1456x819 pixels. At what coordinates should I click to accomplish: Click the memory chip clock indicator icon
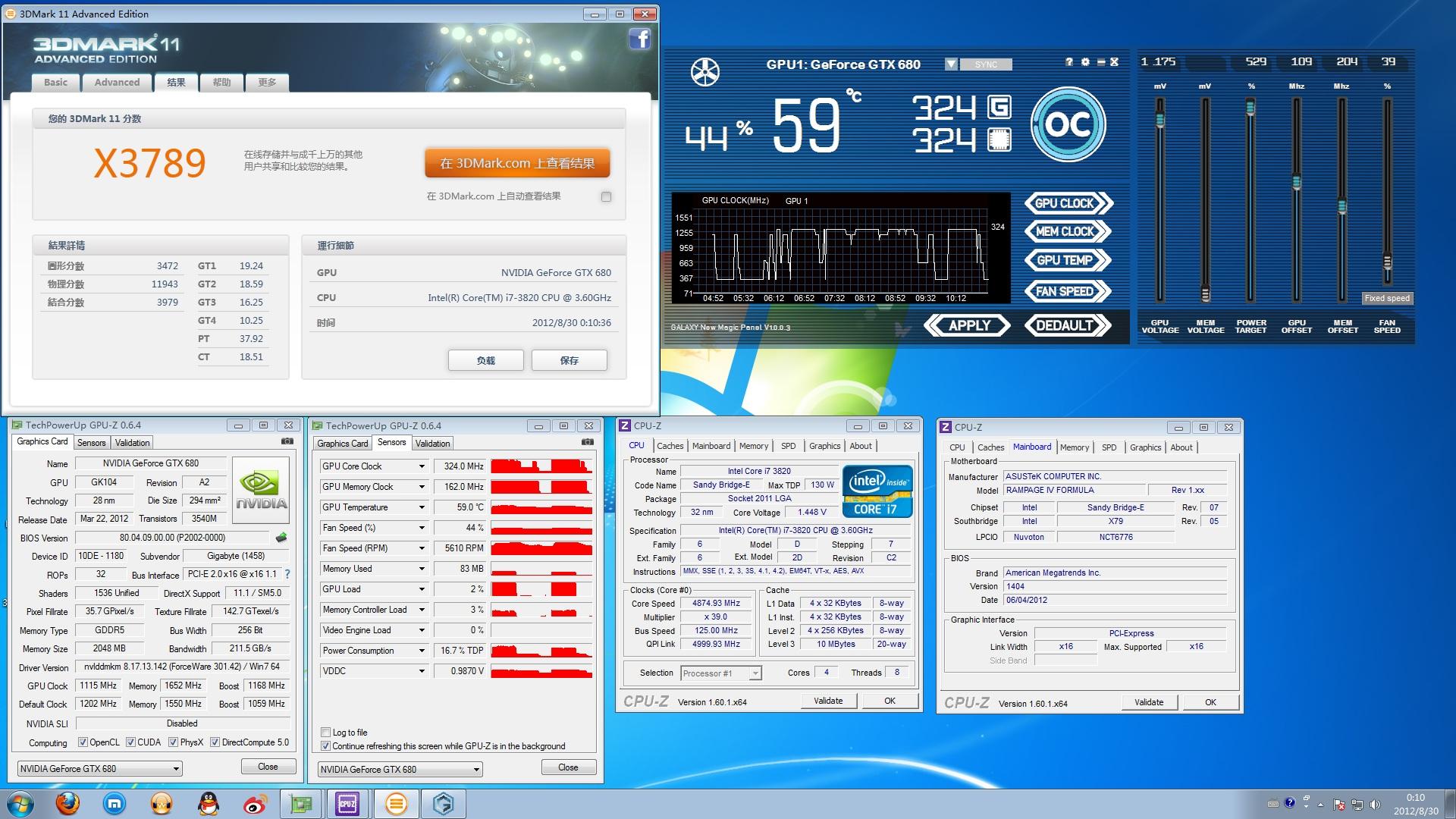point(999,140)
